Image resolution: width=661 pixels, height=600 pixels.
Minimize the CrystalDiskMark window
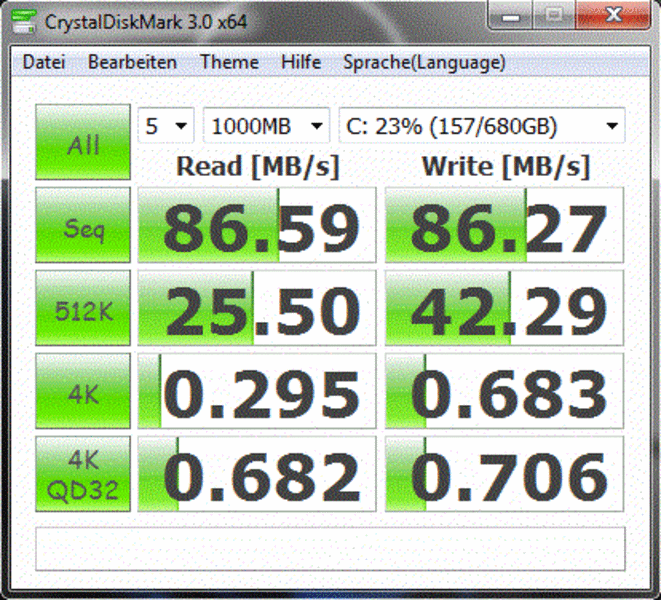[x=511, y=16]
